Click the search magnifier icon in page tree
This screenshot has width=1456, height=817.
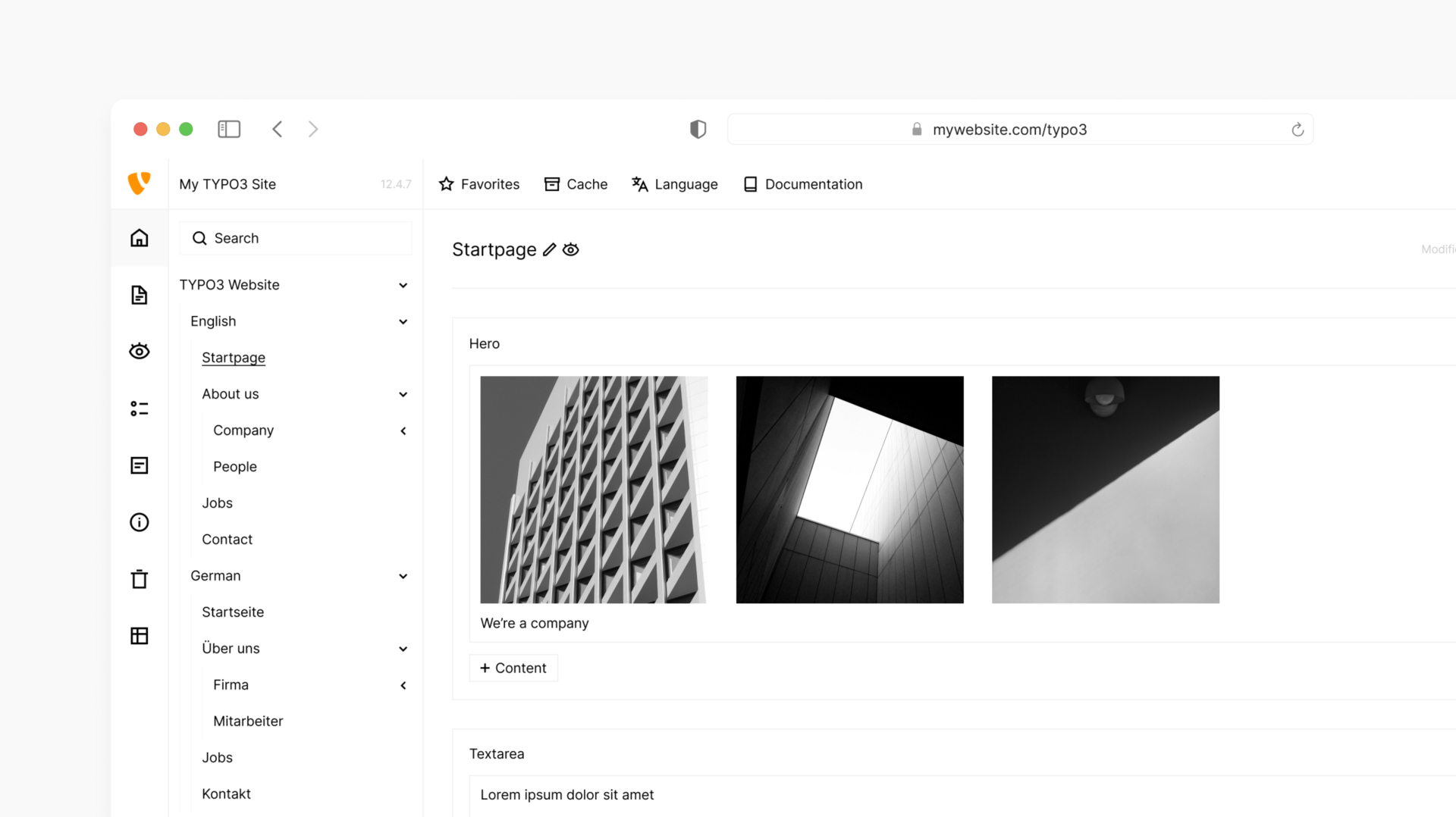tap(199, 238)
